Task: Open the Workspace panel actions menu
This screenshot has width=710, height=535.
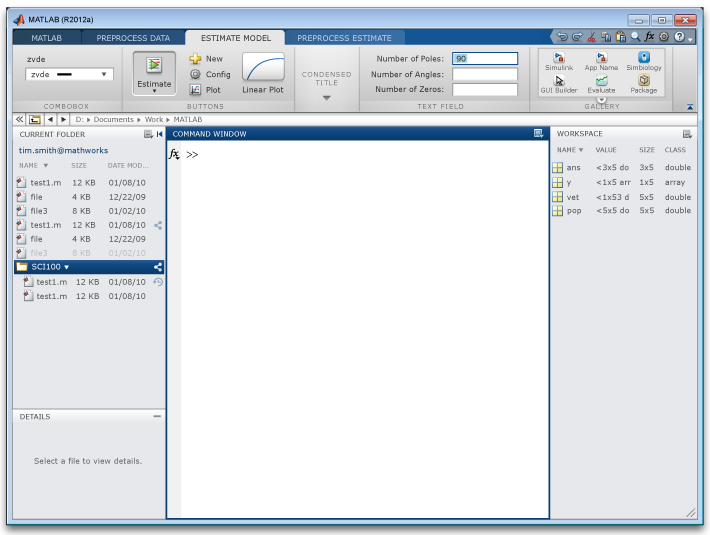Action: pos(687,134)
